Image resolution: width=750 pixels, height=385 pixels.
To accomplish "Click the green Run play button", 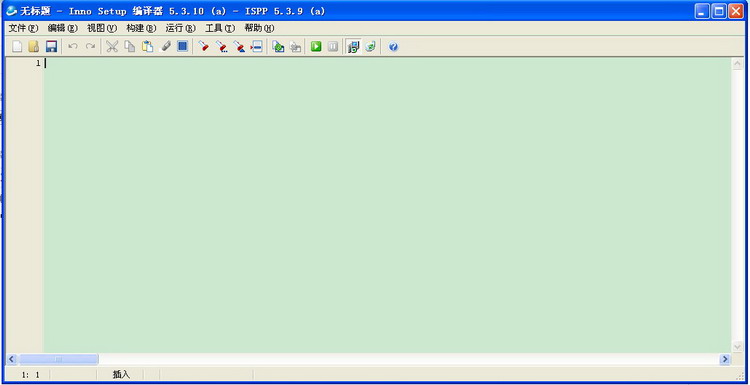I will [x=316, y=46].
